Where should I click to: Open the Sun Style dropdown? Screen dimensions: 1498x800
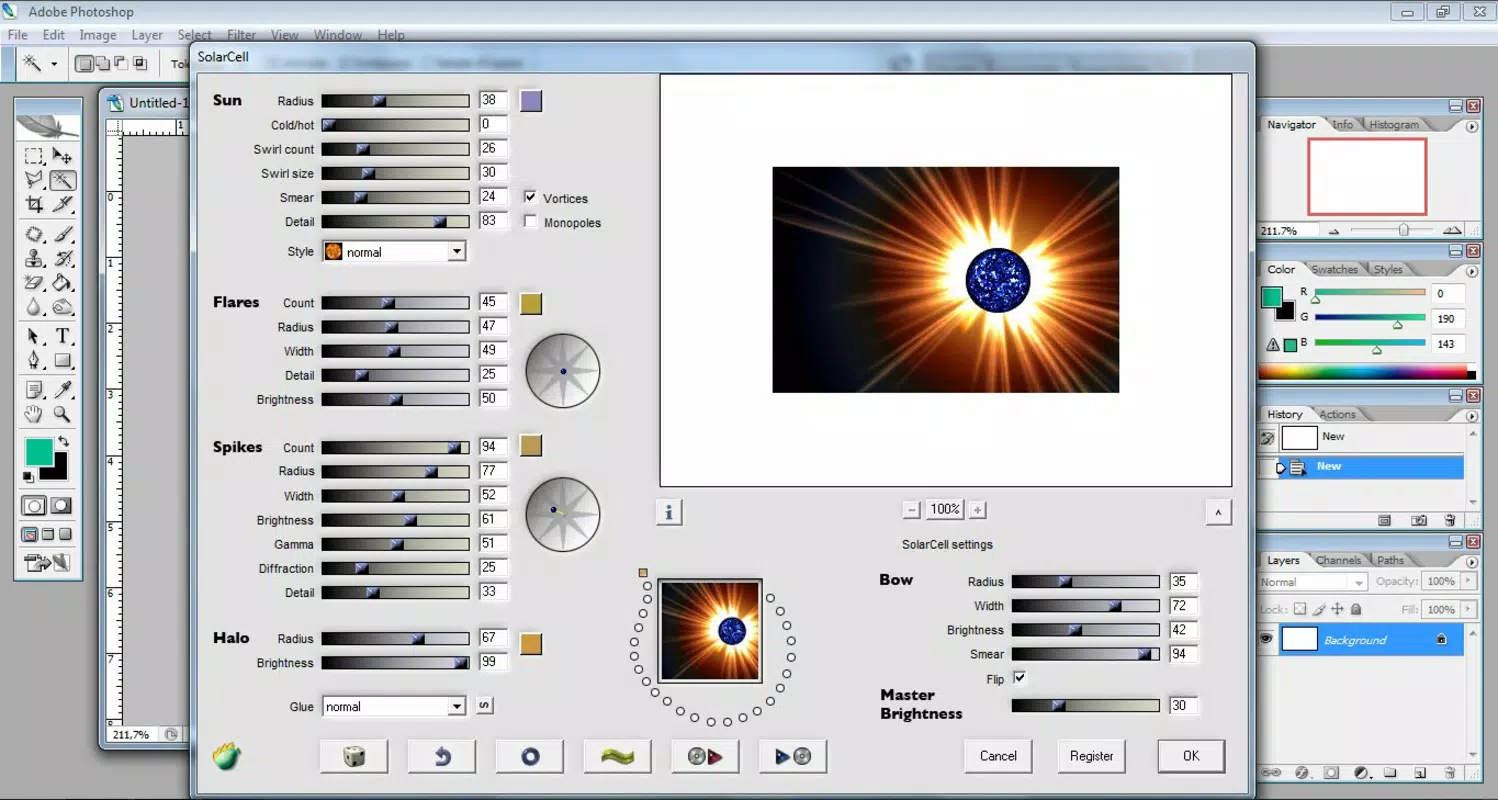[x=456, y=252]
